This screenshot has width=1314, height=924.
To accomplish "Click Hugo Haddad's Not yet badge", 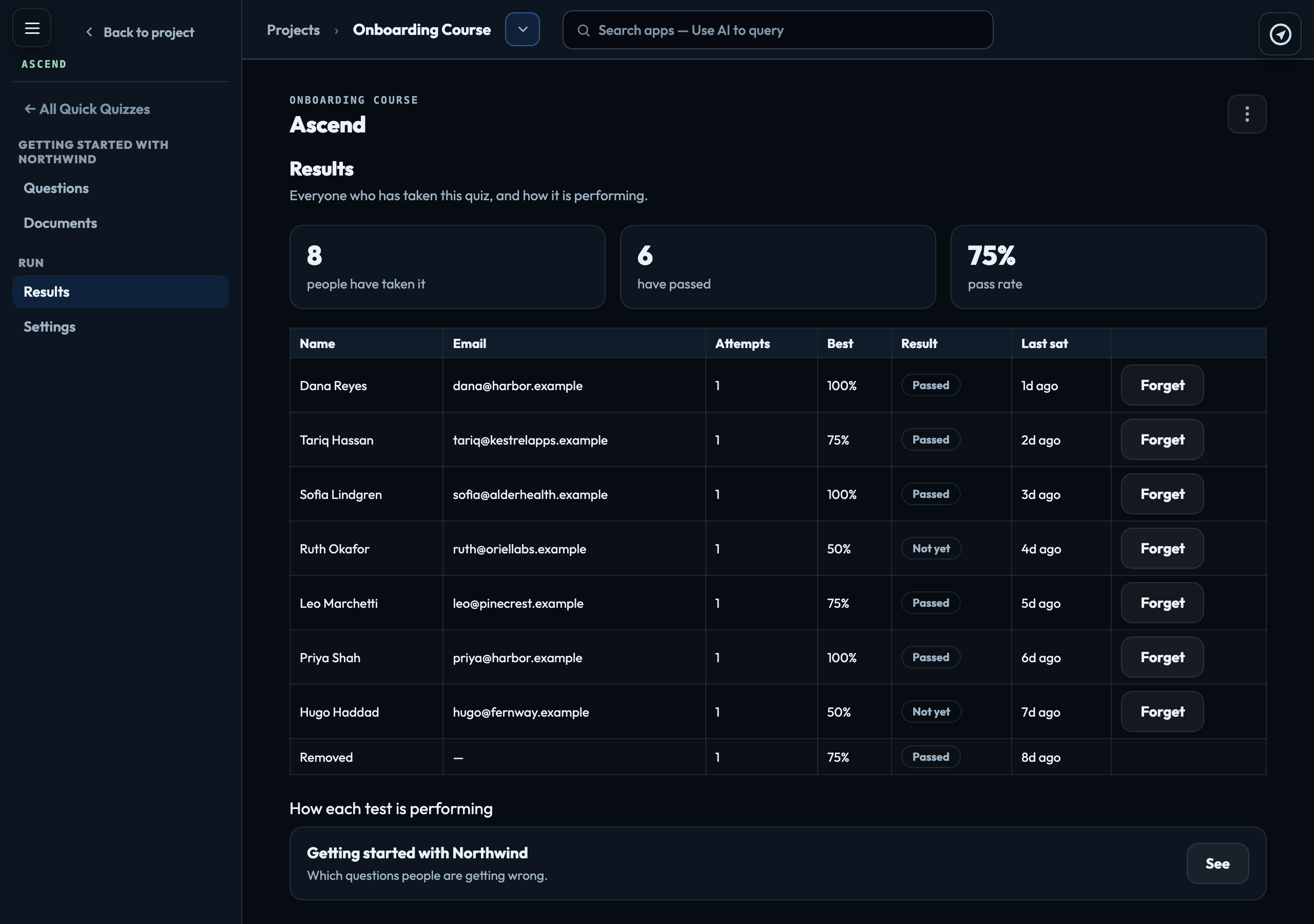I will click(x=931, y=711).
